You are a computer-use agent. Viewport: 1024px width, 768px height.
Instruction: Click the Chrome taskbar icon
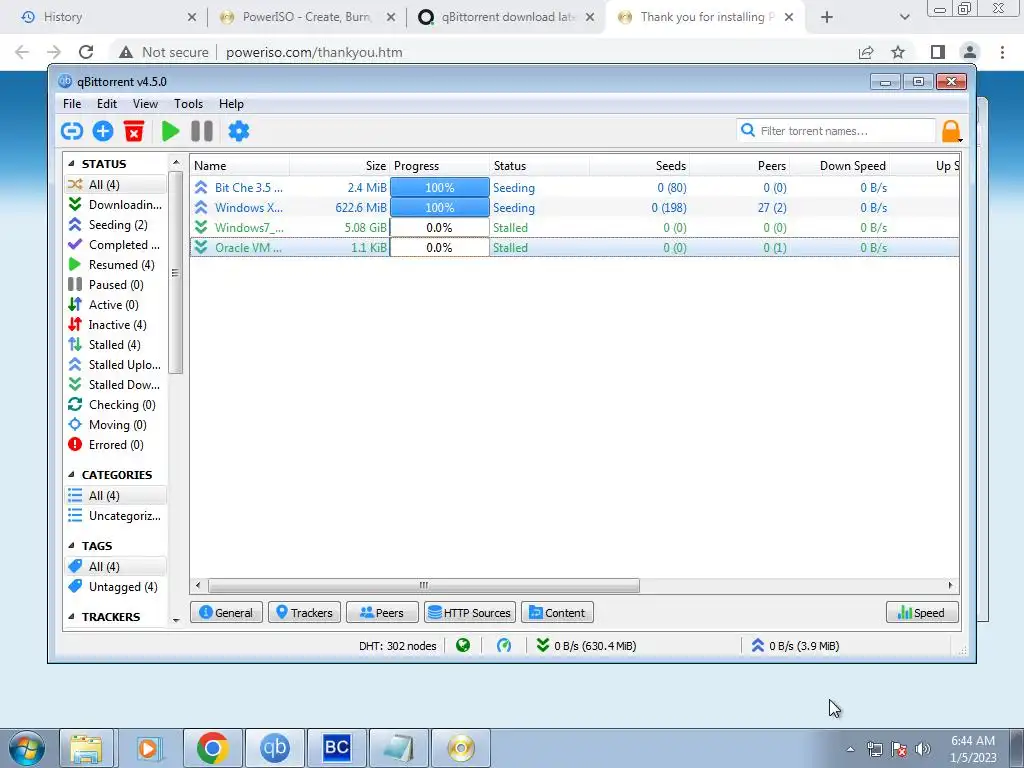click(x=212, y=748)
